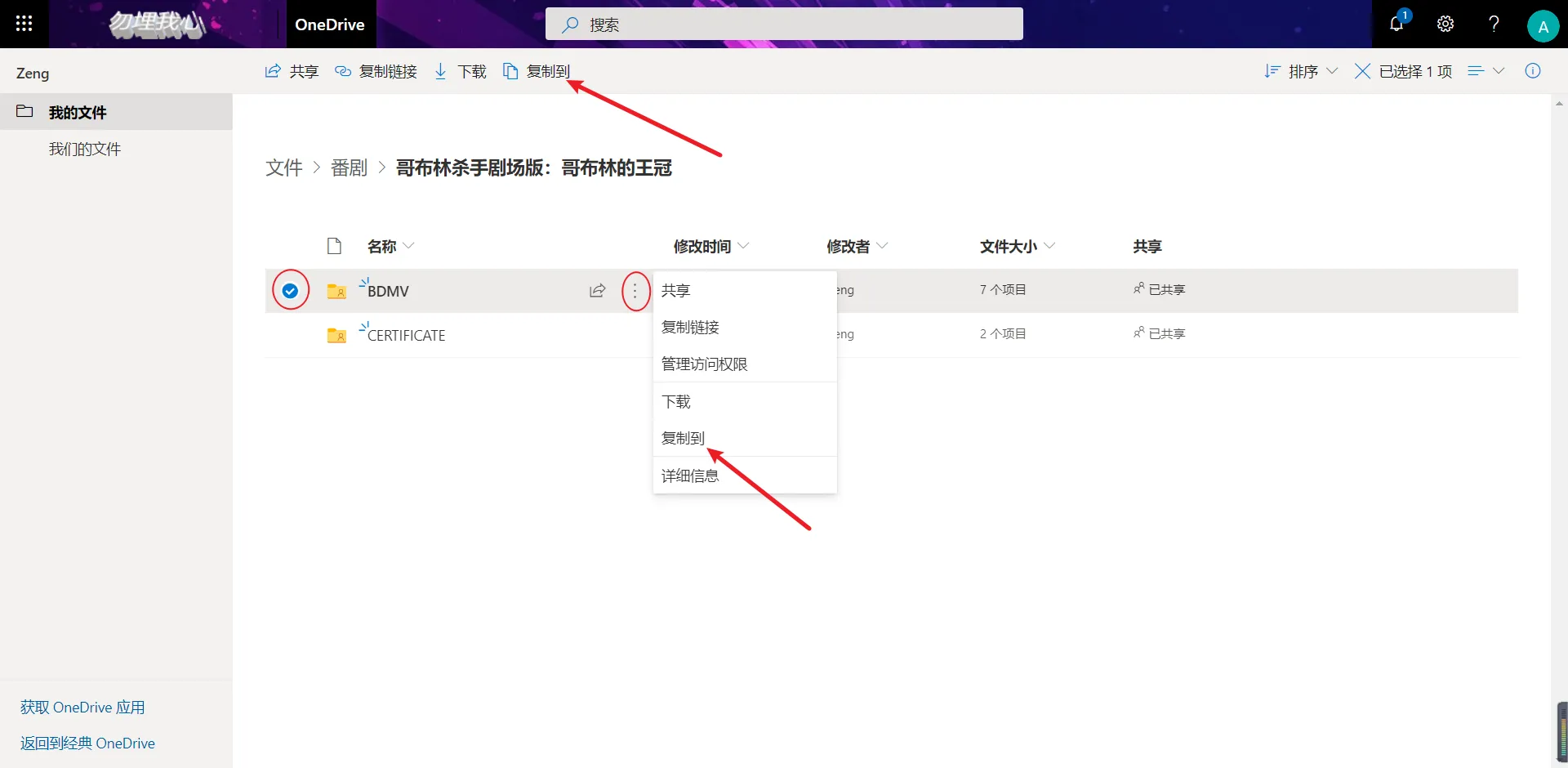Viewport: 1568px width, 768px height.
Task: Choose 复制链接 in the context menu
Action: 745,327
